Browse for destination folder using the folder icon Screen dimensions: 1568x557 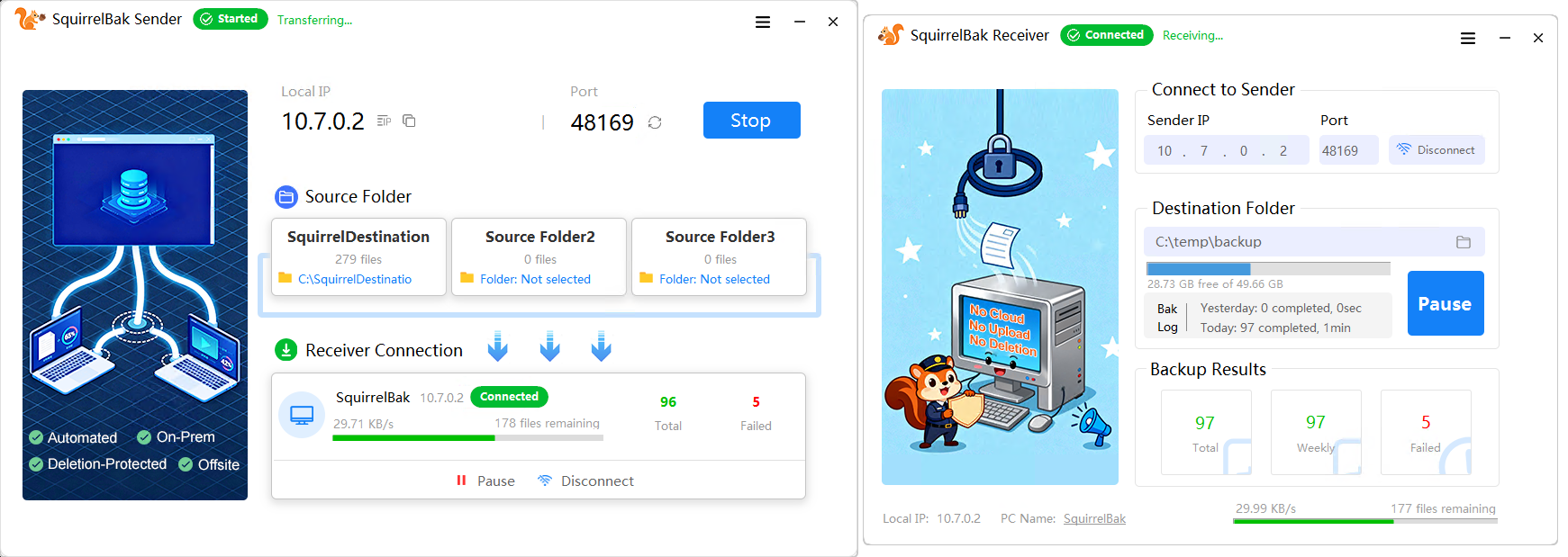coord(1463,242)
